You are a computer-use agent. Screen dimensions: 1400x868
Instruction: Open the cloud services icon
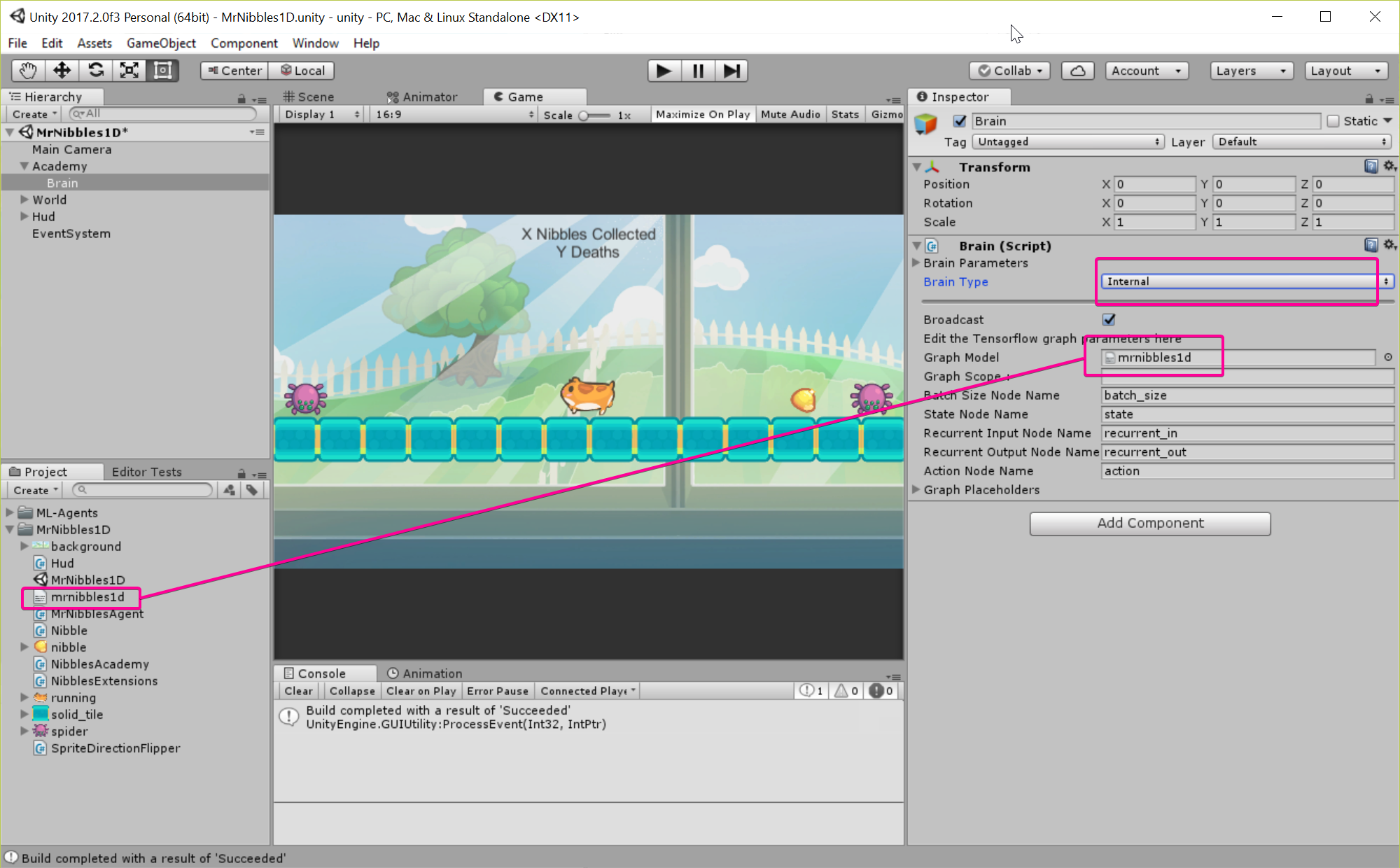click(x=1078, y=71)
